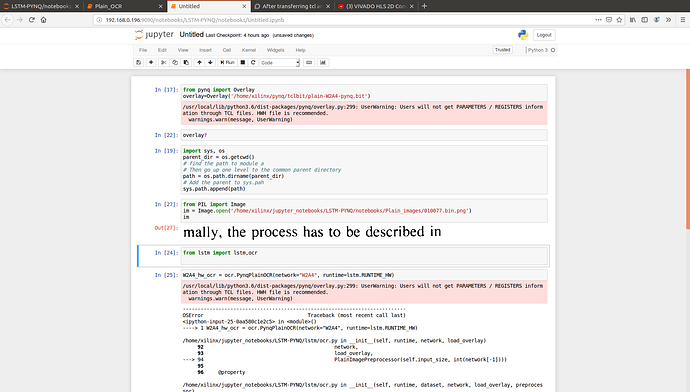
Task: Paste cells below using the toolbar icon
Action: click(x=186, y=62)
